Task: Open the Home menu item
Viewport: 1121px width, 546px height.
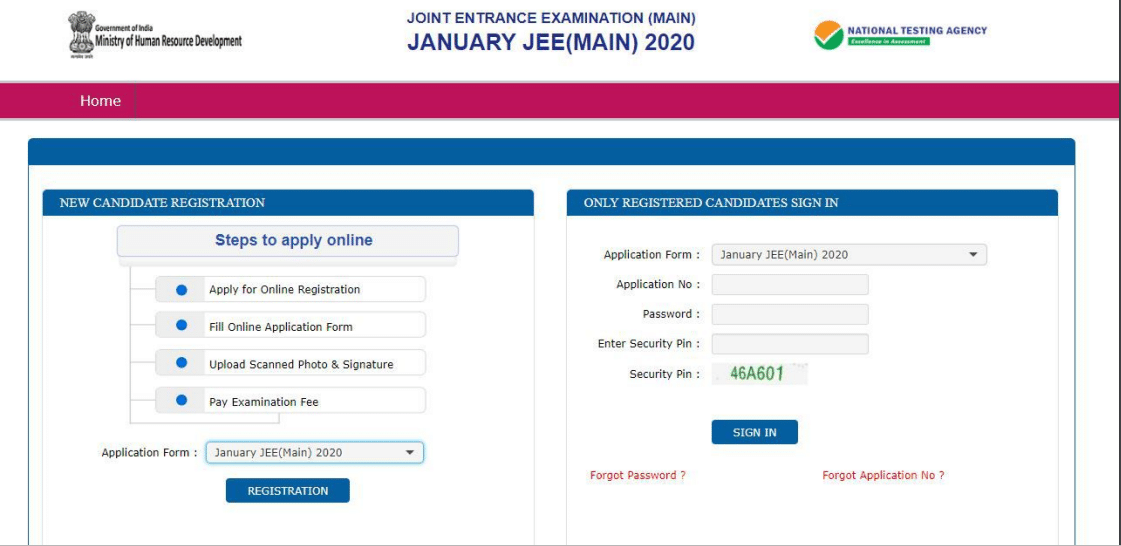Action: pos(100,101)
